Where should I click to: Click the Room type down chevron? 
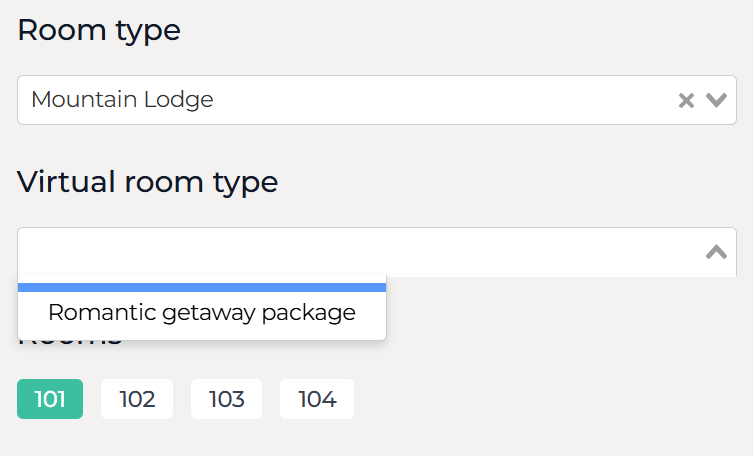[x=716, y=100]
